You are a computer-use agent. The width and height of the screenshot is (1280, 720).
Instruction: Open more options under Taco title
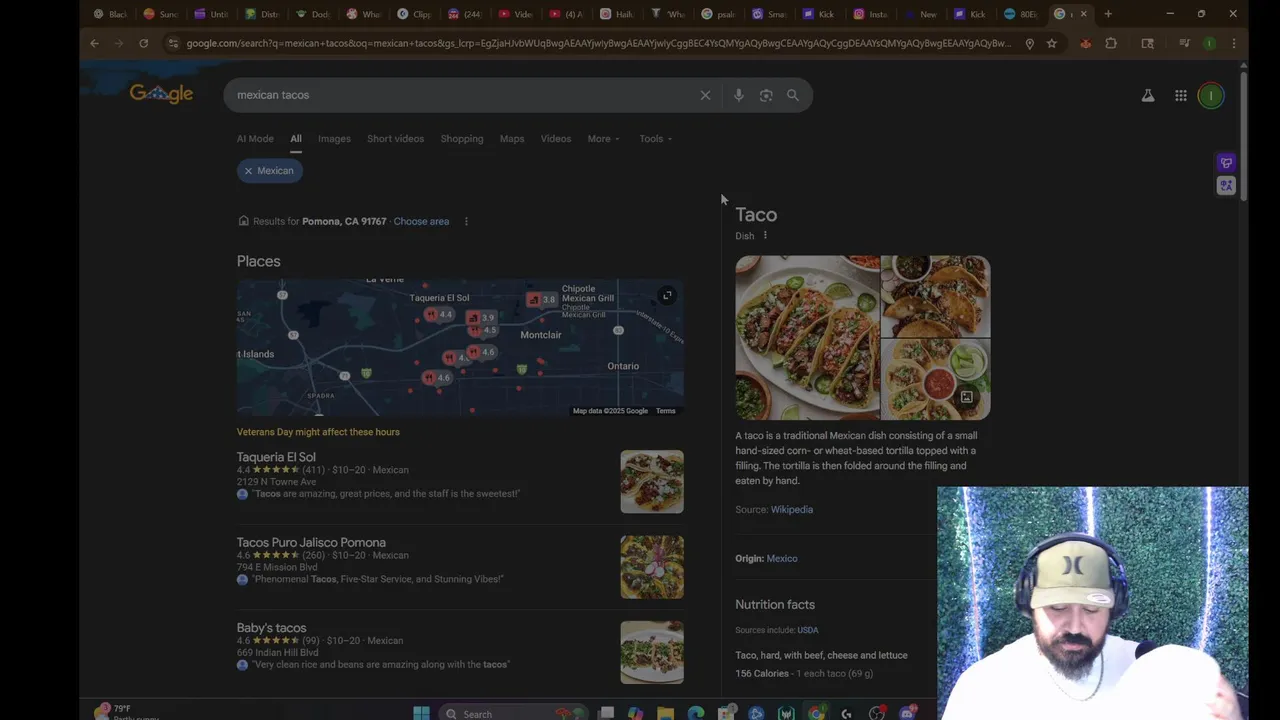(x=765, y=236)
